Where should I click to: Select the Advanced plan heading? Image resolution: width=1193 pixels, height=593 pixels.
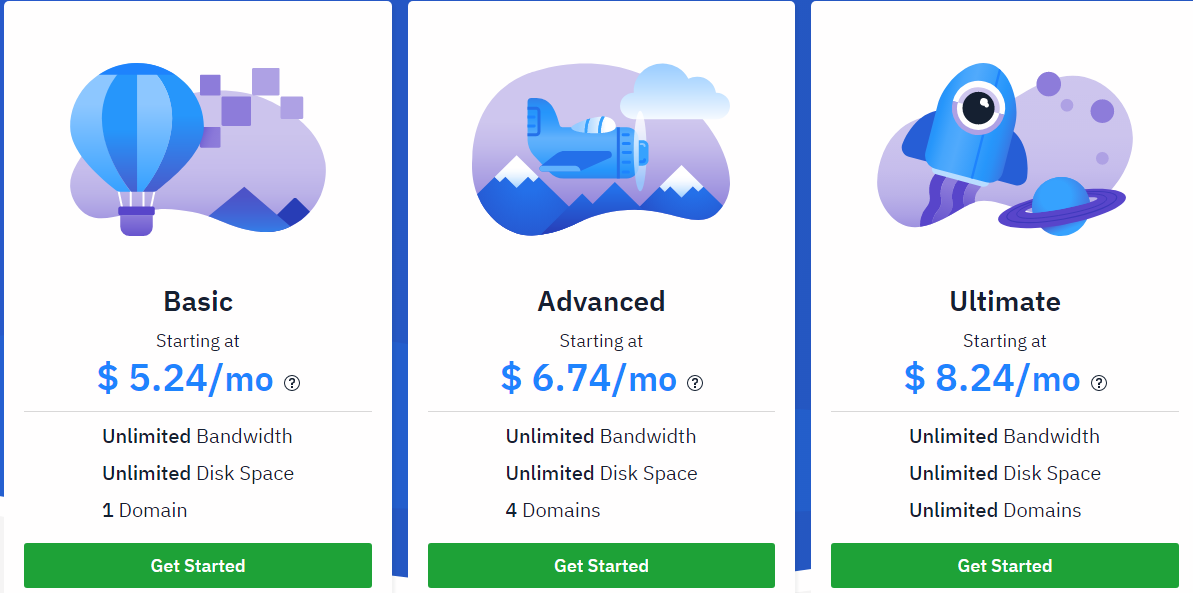(601, 302)
